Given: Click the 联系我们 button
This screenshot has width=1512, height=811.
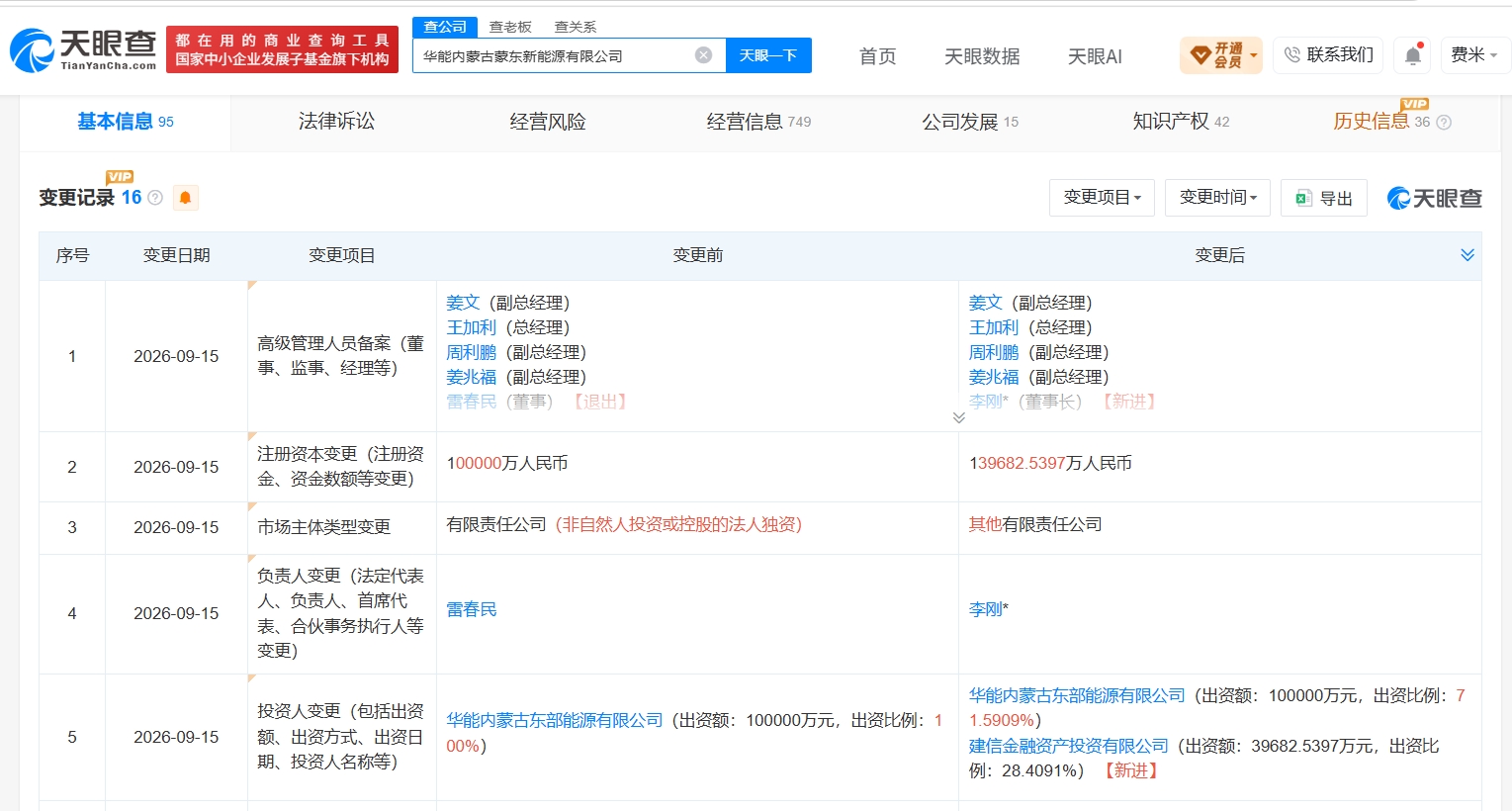Looking at the screenshot, I should (x=1329, y=55).
